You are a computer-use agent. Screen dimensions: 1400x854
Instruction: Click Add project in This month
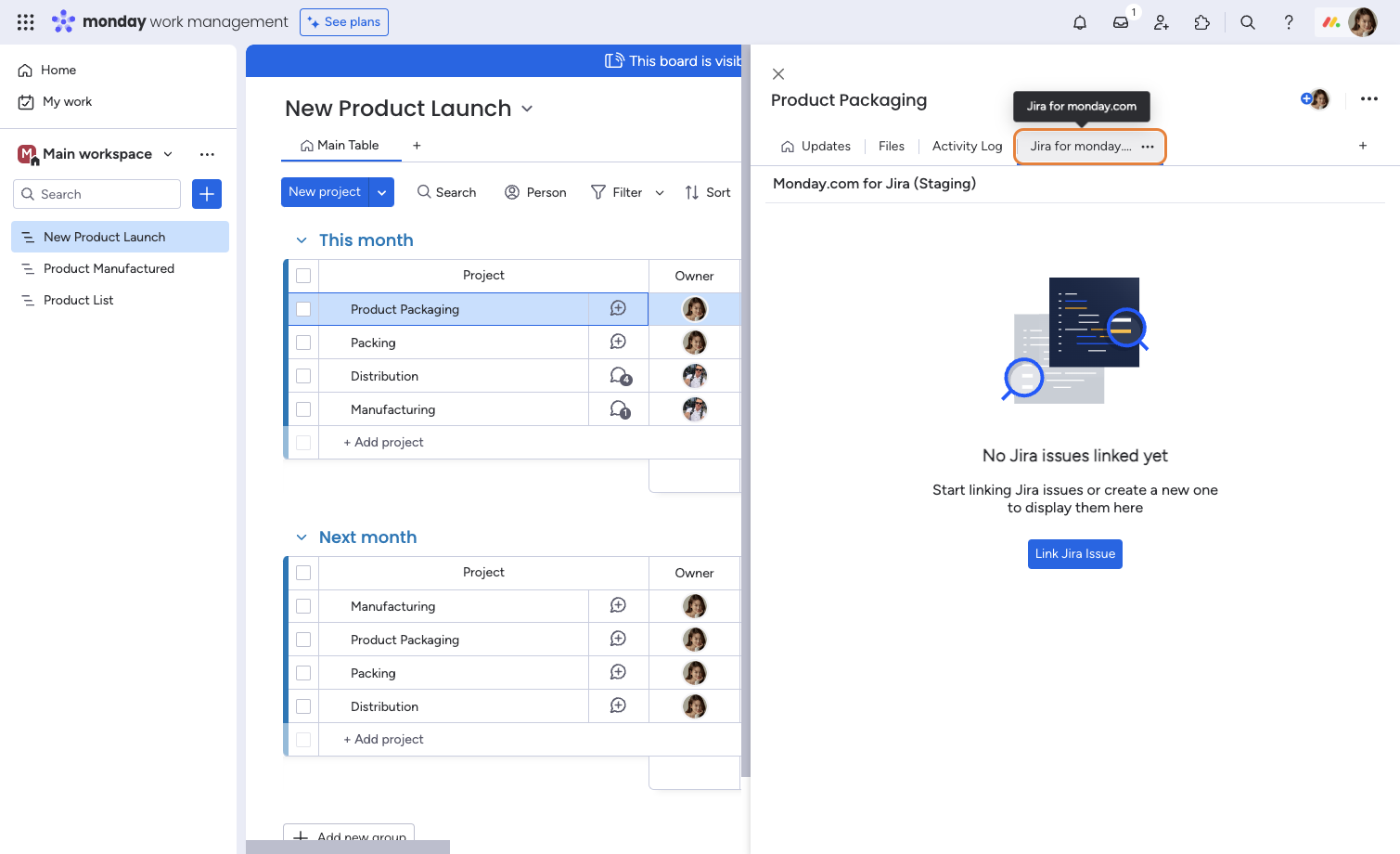pyautogui.click(x=383, y=443)
